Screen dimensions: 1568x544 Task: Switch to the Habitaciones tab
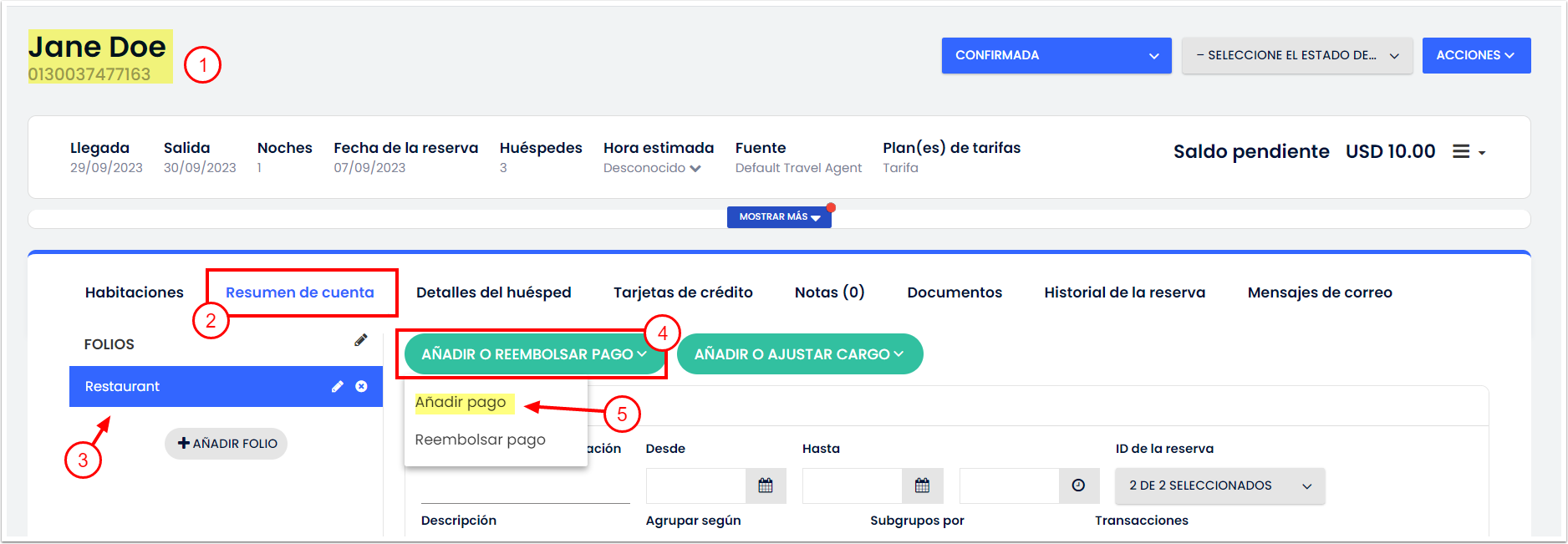click(134, 292)
